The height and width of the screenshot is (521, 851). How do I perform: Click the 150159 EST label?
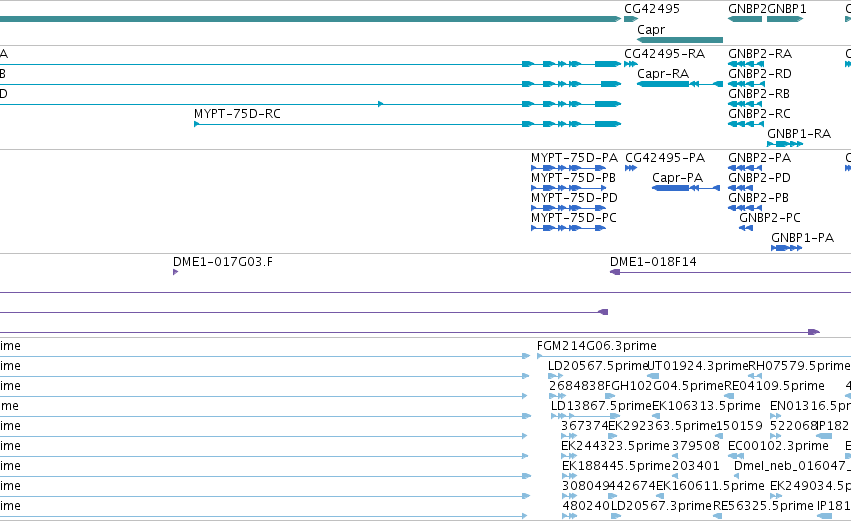[x=740, y=427]
